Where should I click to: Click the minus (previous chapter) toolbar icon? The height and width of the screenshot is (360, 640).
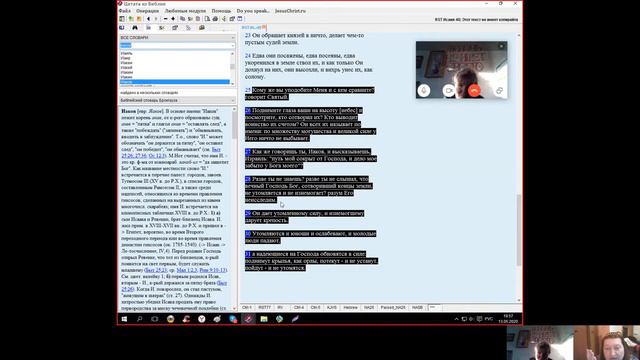pos(165,19)
